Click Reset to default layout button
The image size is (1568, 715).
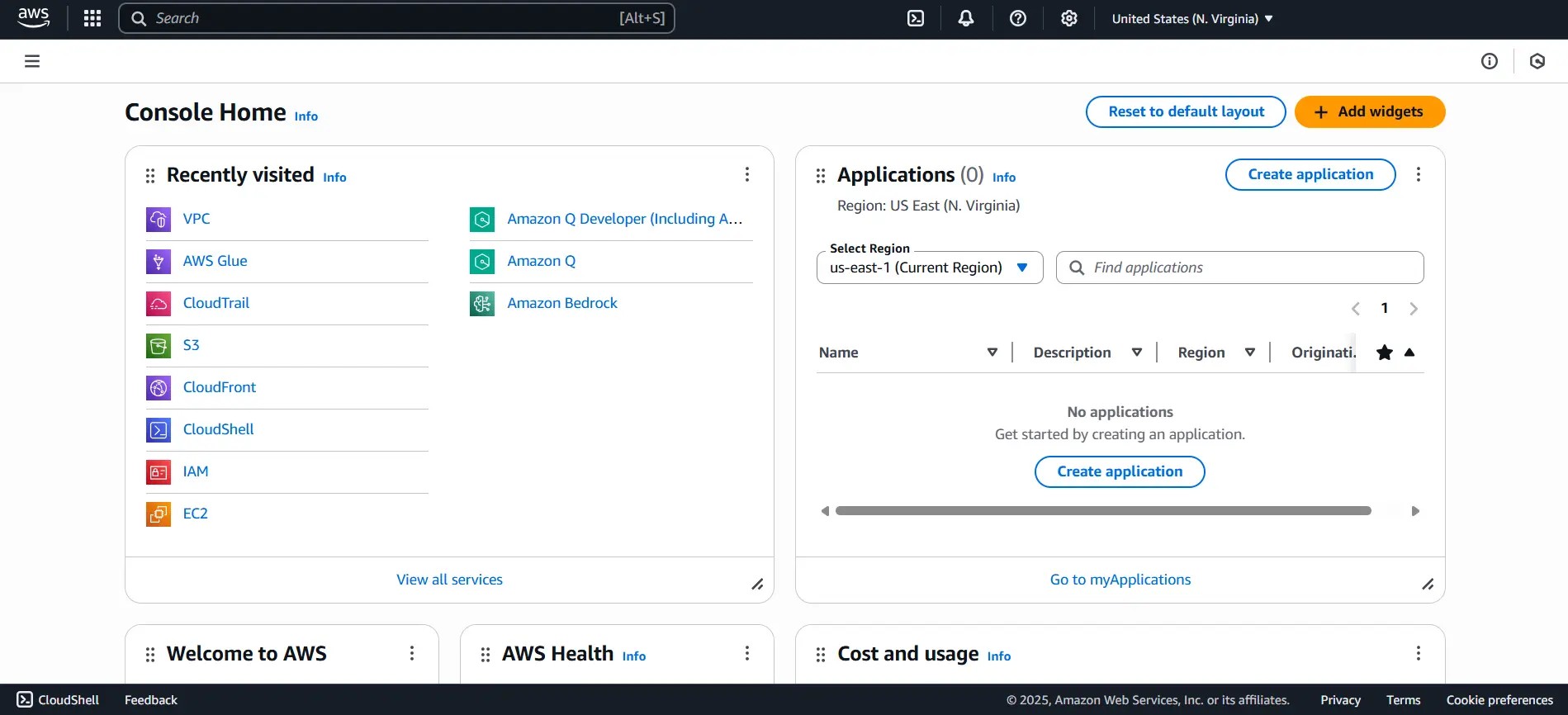pyautogui.click(x=1185, y=111)
